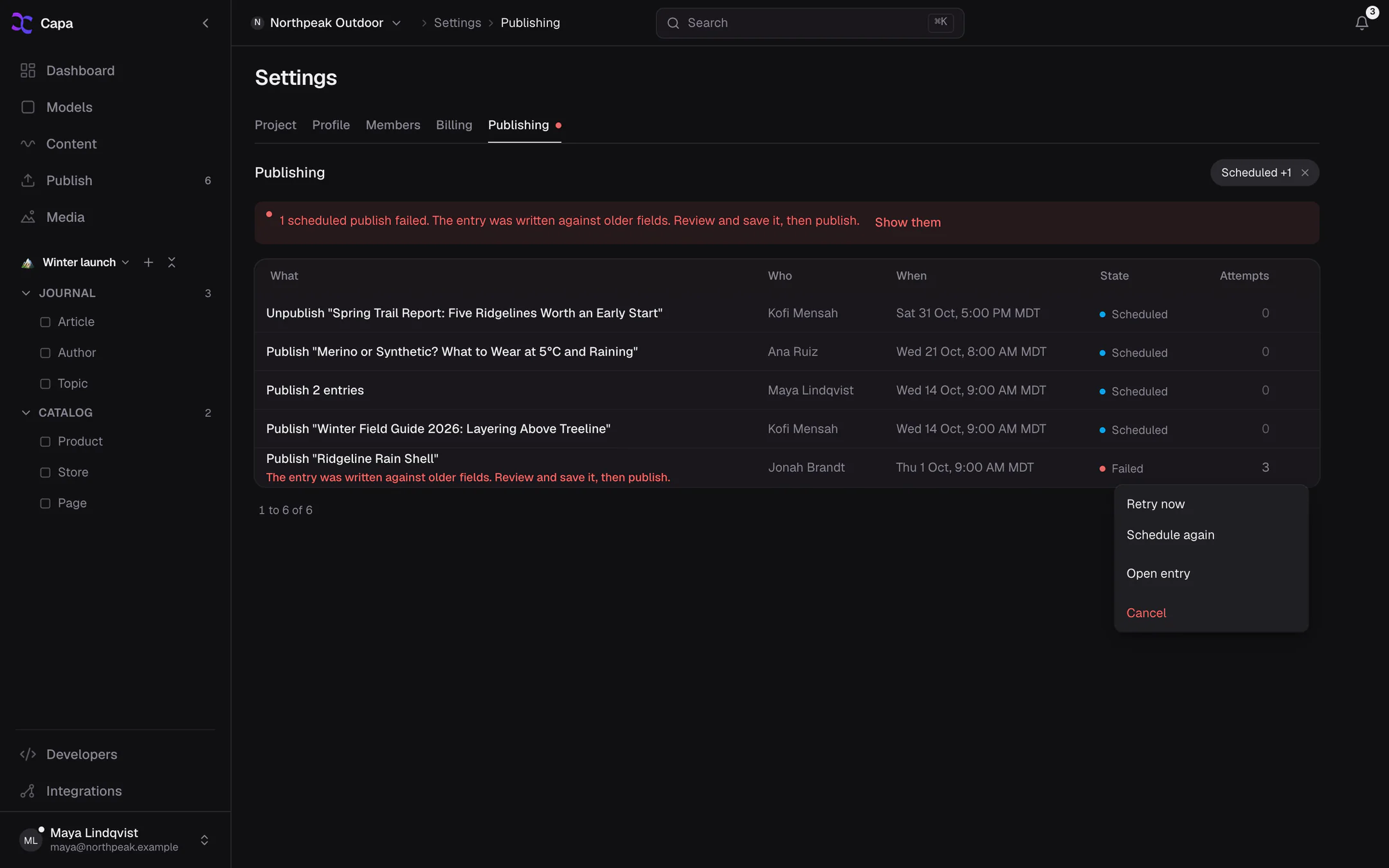This screenshot has width=1389, height=868.
Task: Click Cancel in the context menu
Action: click(x=1211, y=613)
